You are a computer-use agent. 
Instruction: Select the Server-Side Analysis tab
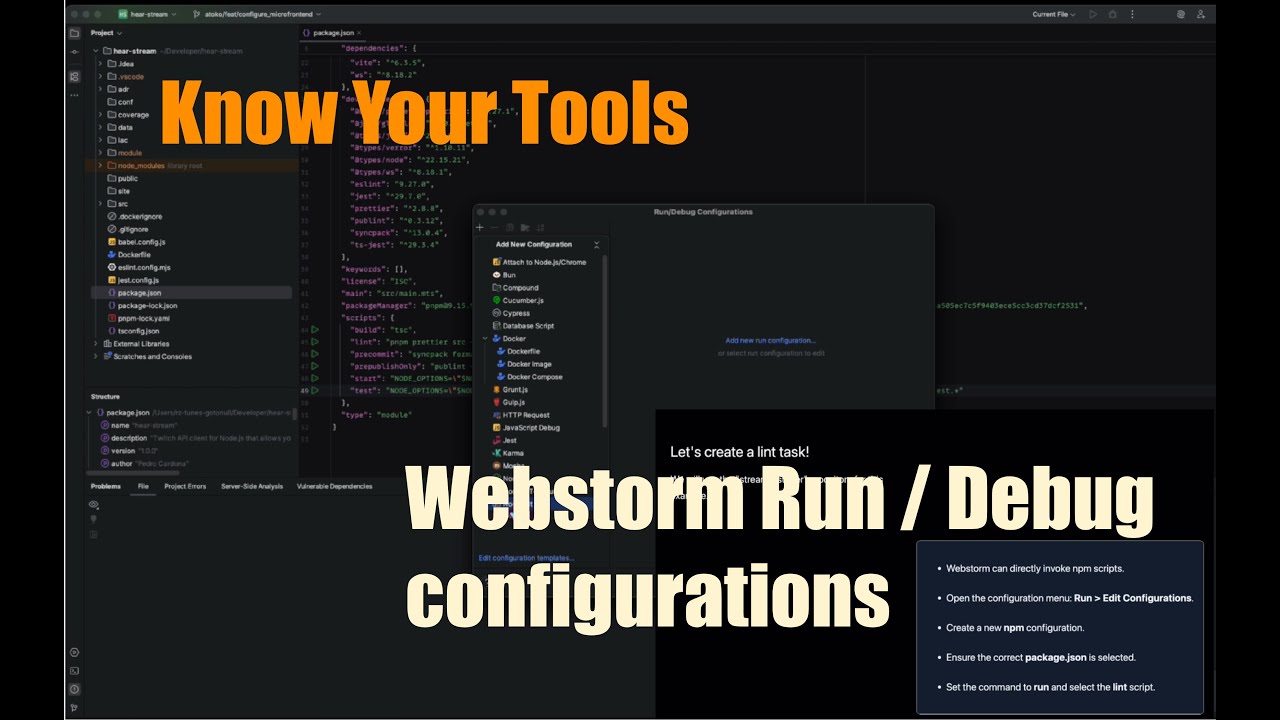coord(252,486)
